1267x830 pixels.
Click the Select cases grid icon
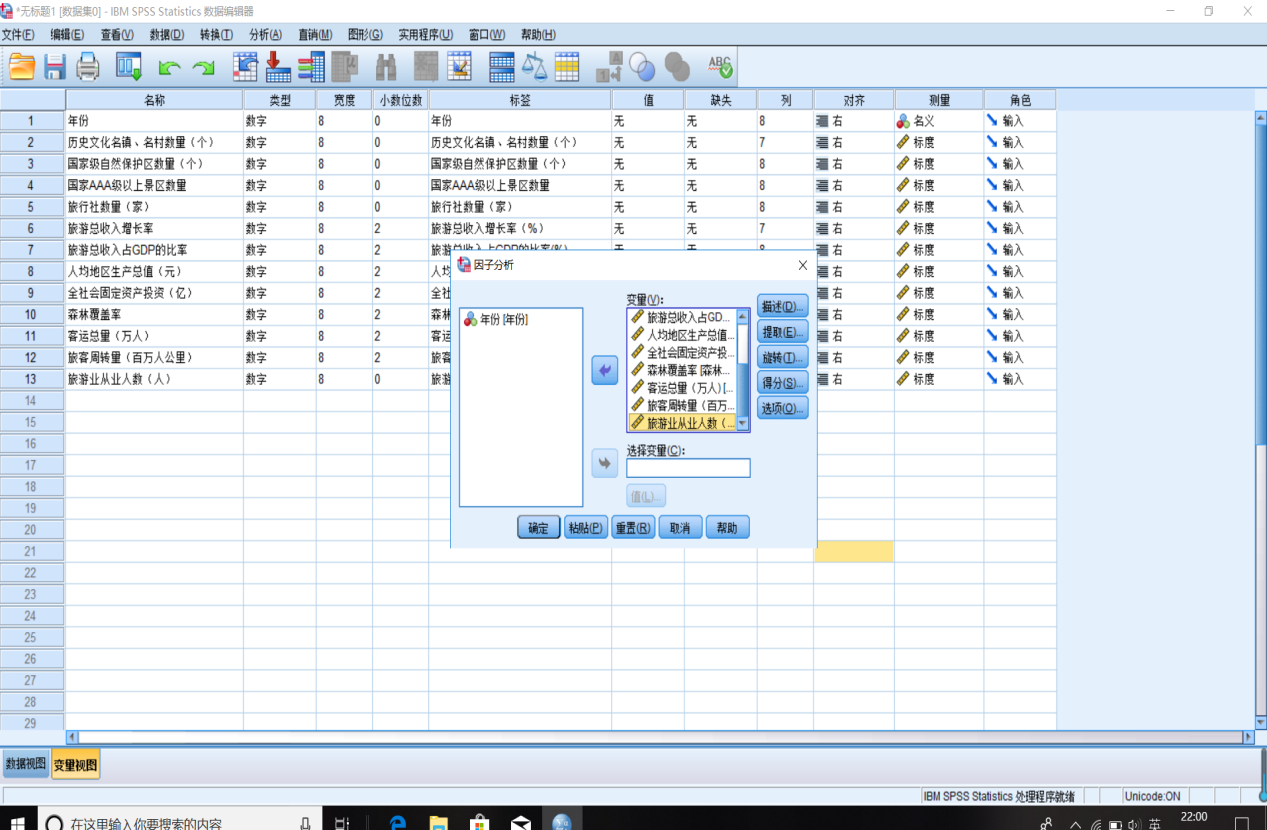pos(567,67)
